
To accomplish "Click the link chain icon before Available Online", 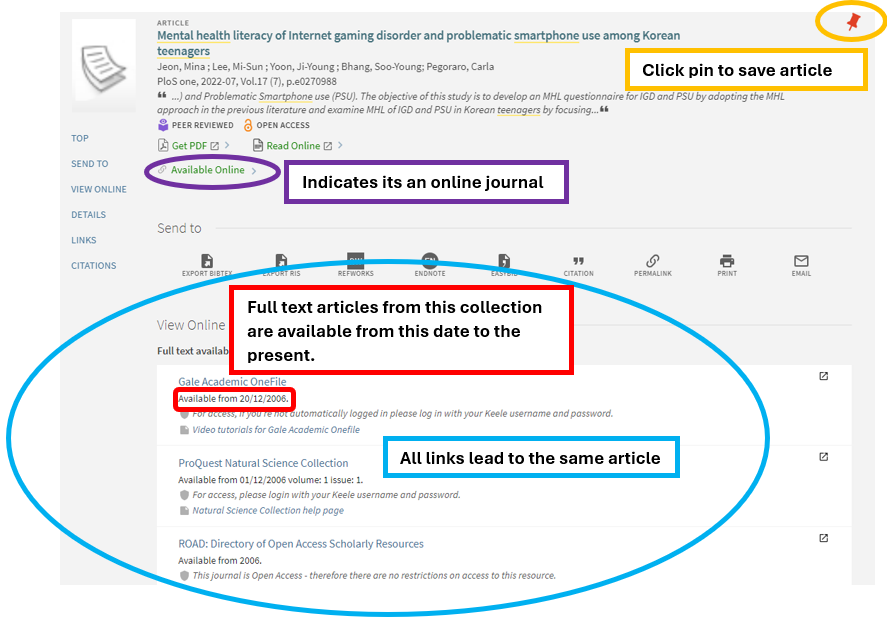I will (162, 170).
